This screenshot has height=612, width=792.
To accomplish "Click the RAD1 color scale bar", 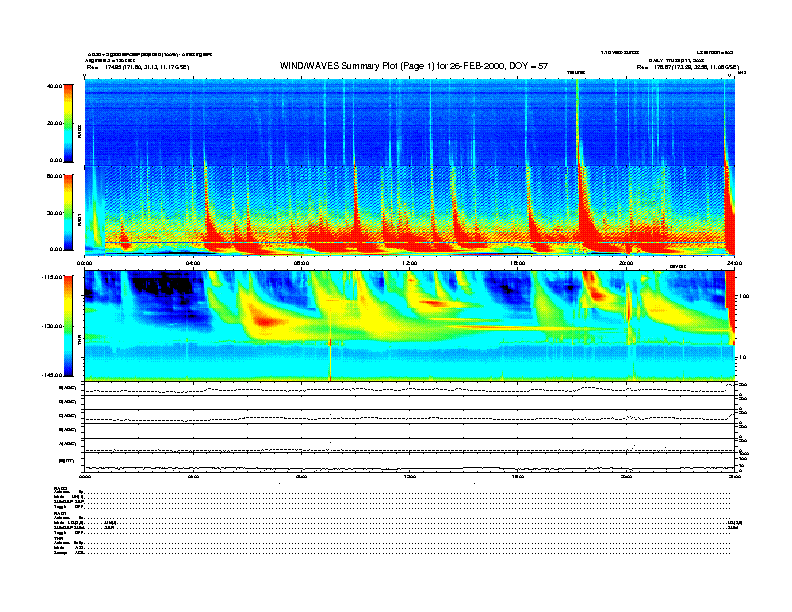I will point(68,212).
